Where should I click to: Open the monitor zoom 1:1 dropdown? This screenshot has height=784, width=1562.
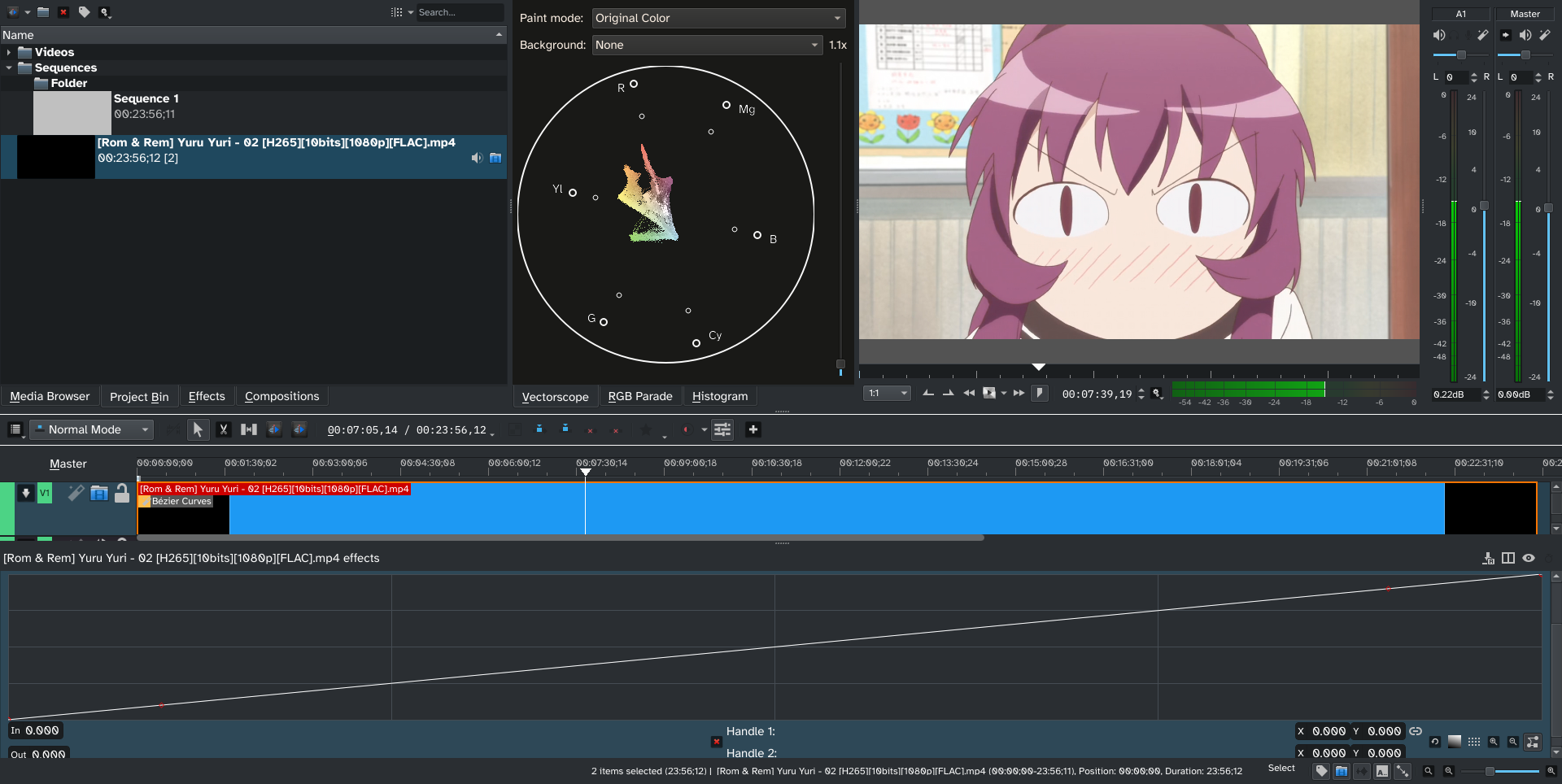[x=887, y=393]
